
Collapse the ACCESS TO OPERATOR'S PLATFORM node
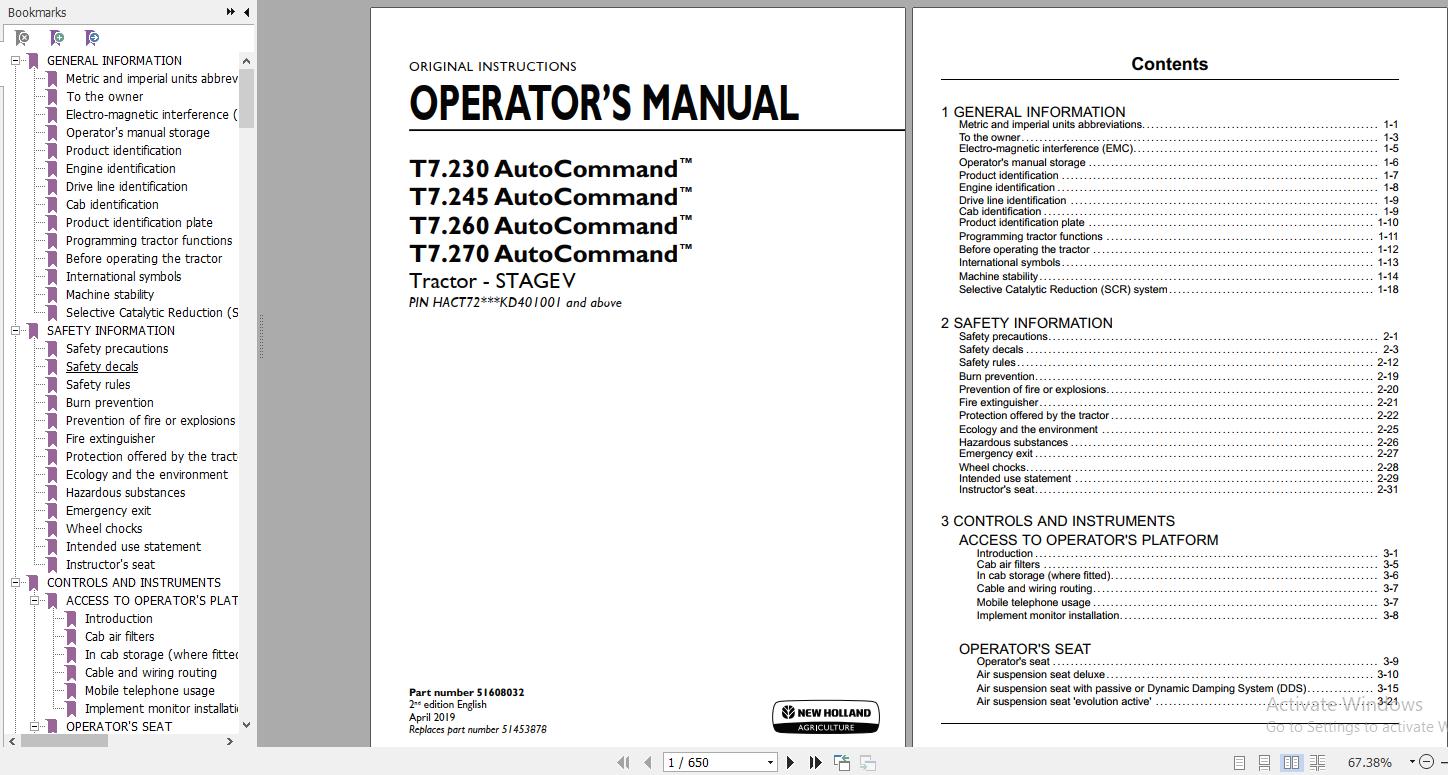(x=35, y=600)
